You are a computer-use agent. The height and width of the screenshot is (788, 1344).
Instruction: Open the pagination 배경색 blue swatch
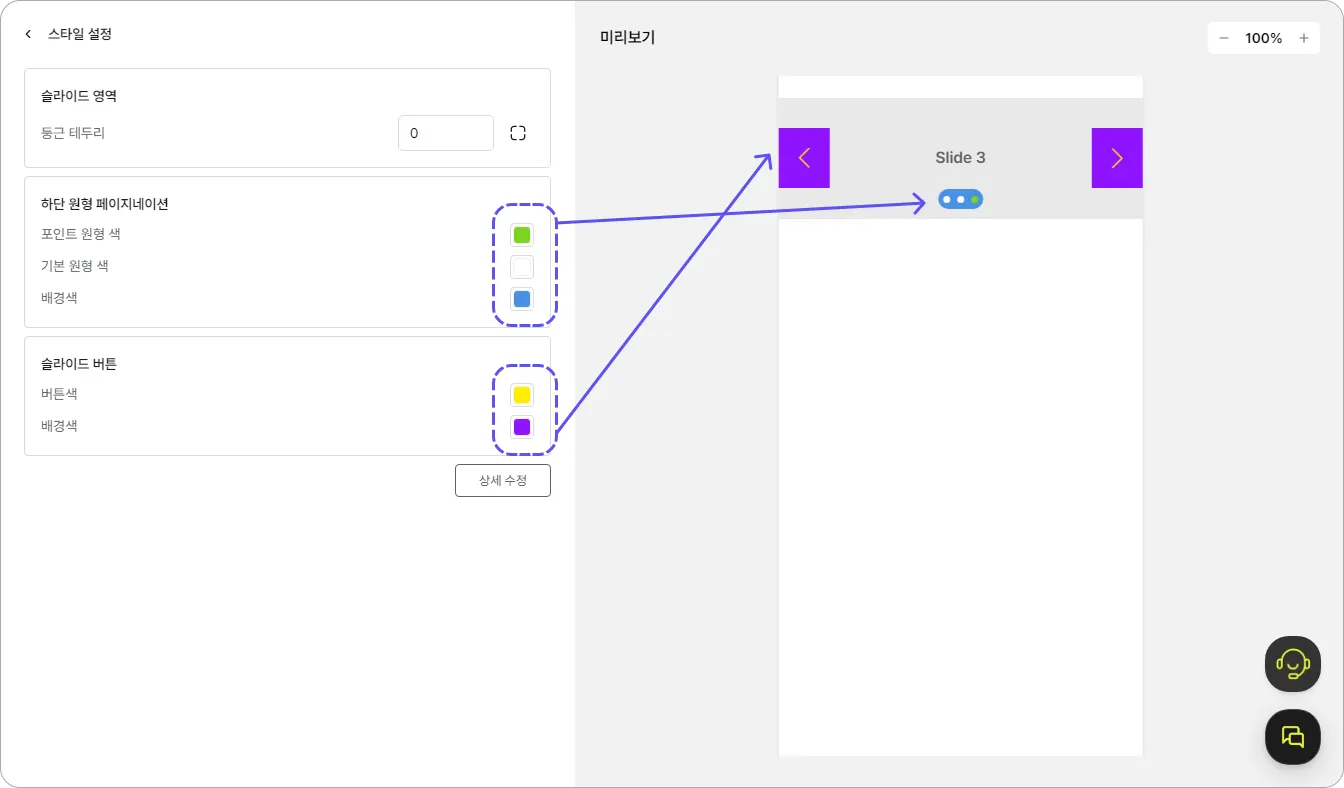[x=522, y=299]
